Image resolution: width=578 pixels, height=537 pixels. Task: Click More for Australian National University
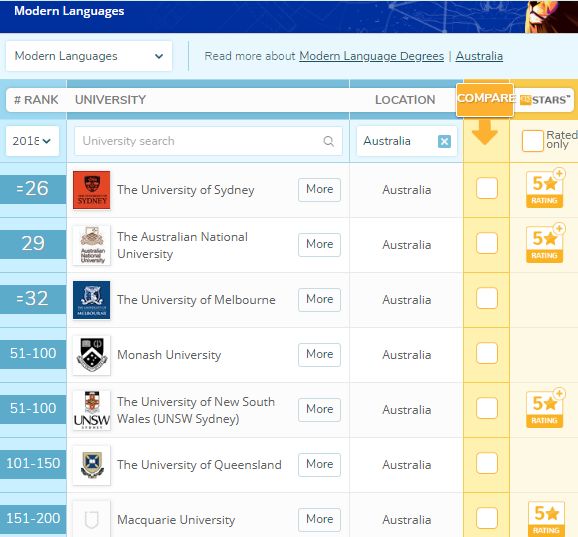(x=319, y=244)
